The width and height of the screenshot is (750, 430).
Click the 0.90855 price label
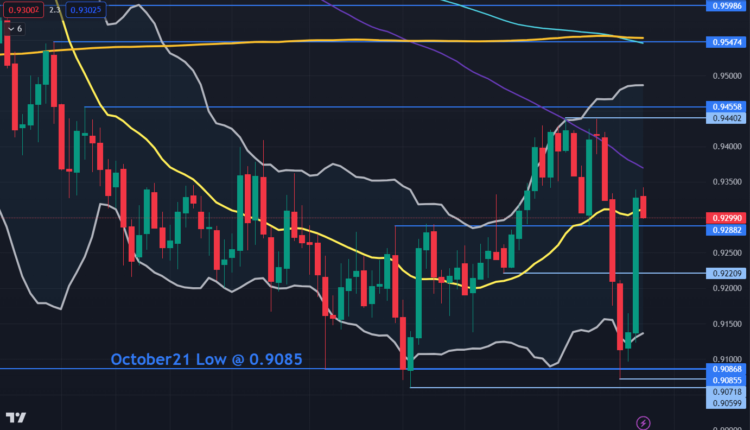725,380
